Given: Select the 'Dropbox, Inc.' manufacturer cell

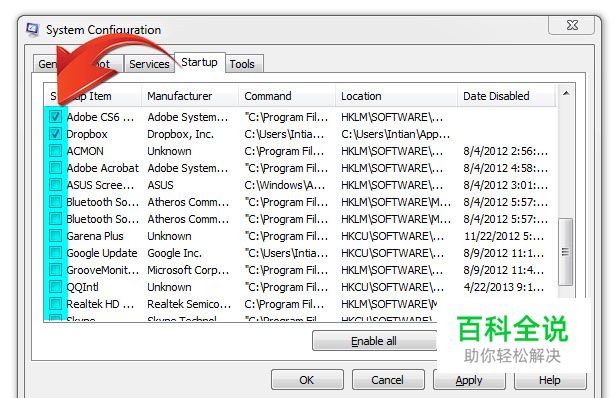Looking at the screenshot, I should (180, 134).
